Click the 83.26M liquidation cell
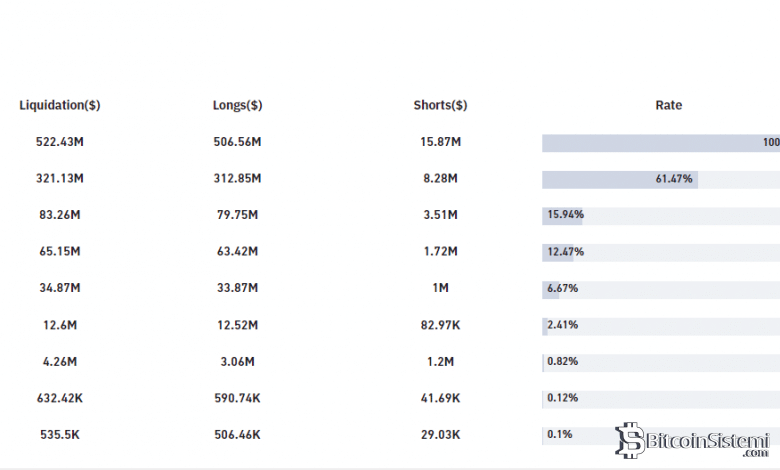Screen dimensions: 780x470 tap(60, 215)
